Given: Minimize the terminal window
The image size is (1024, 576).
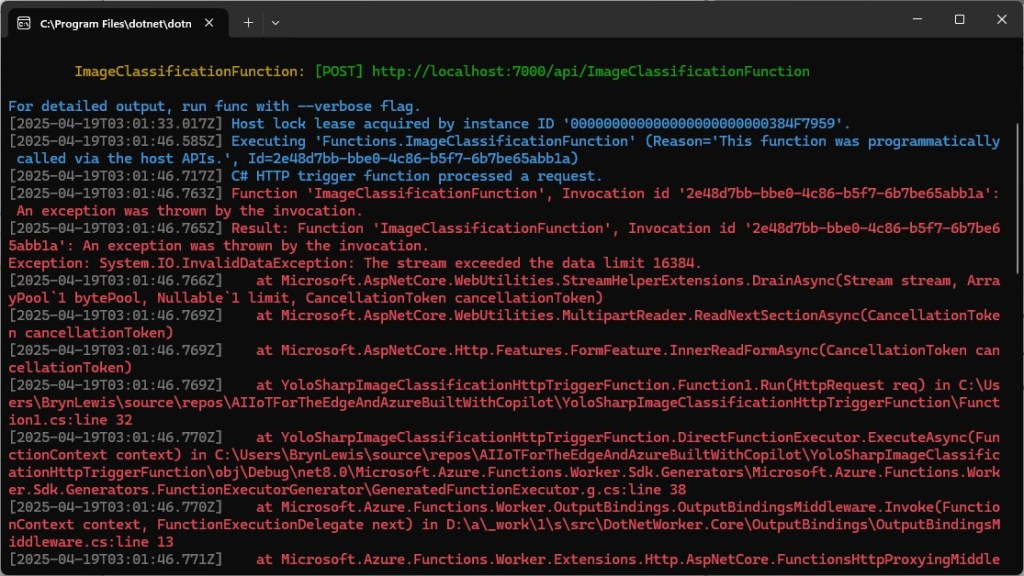Looking at the screenshot, I should click(913, 20).
